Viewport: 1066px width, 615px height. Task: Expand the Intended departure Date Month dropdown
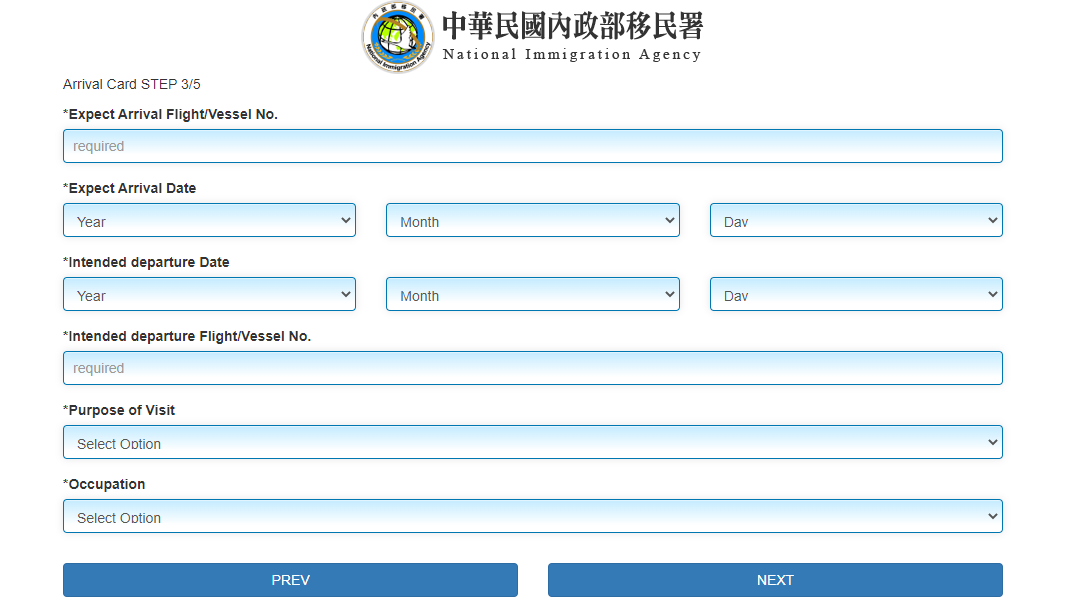pos(532,295)
